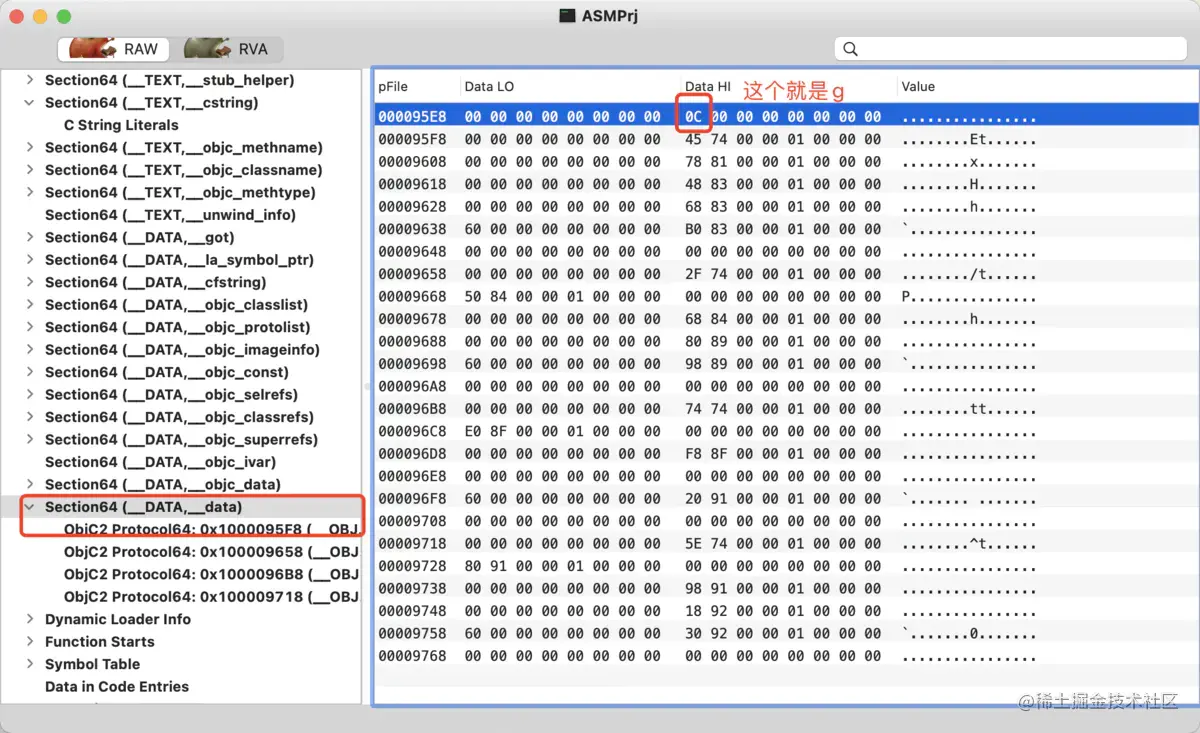Viewport: 1200px width, 733px height.
Task: Click the ASMPrj document icon in title bar
Action: click(567, 16)
